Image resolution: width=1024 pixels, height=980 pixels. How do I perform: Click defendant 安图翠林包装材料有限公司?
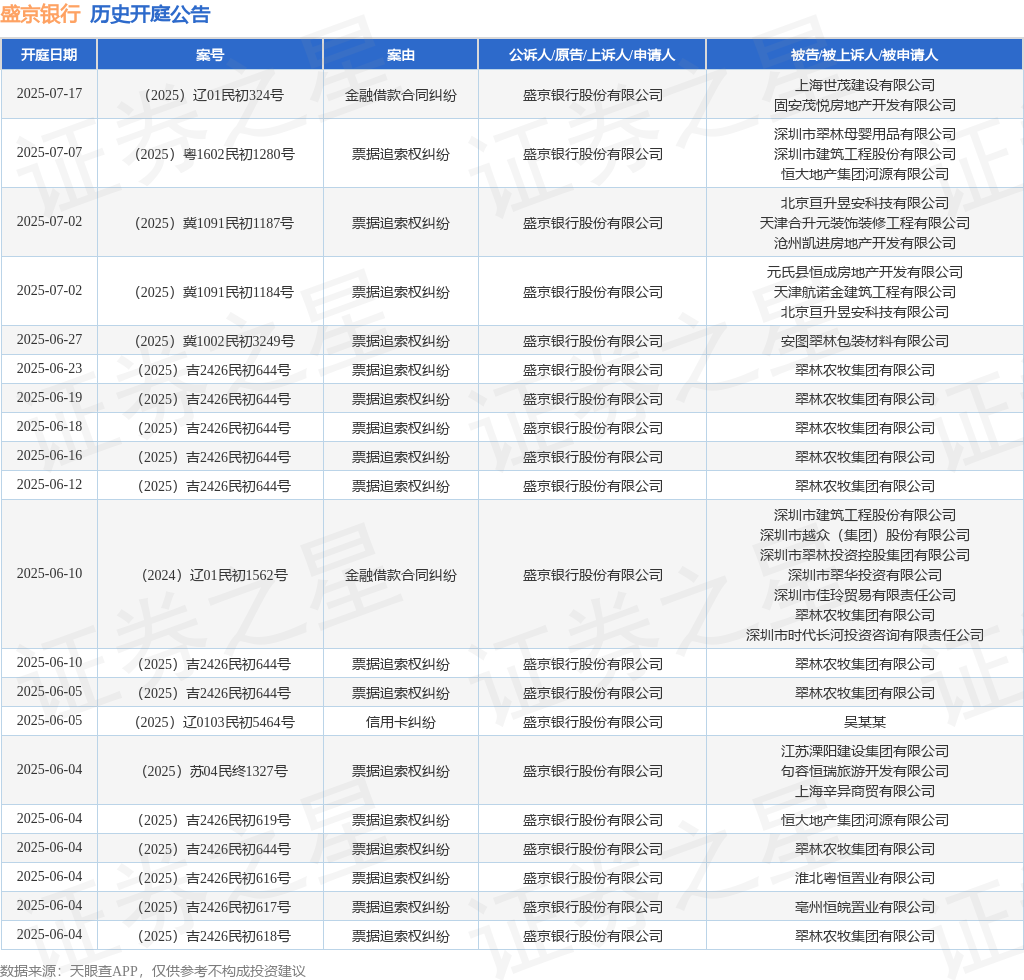click(865, 341)
